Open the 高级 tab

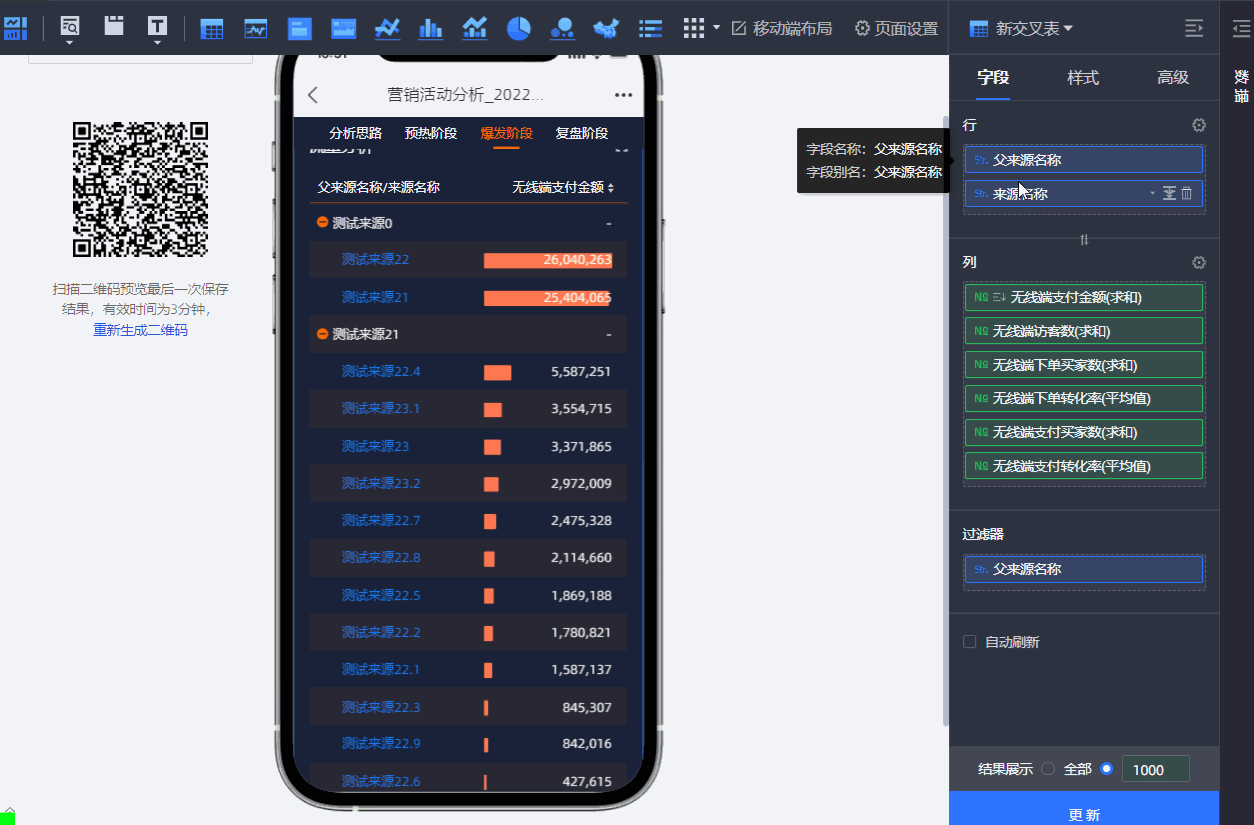click(1172, 78)
